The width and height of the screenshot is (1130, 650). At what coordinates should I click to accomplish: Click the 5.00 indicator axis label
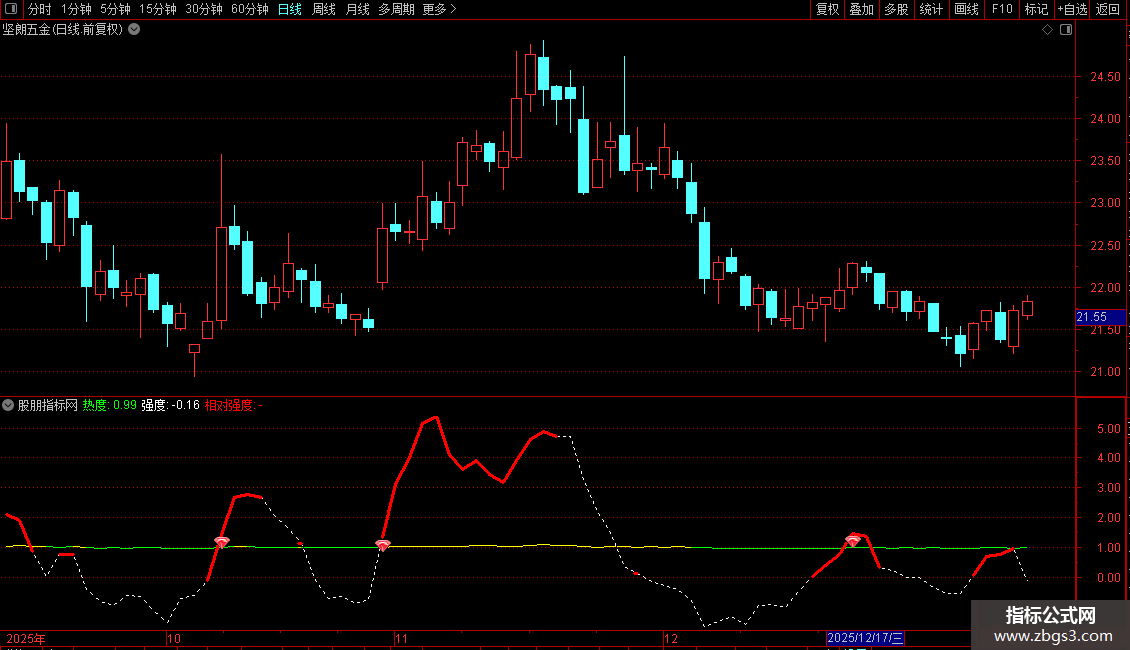[x=1108, y=429]
